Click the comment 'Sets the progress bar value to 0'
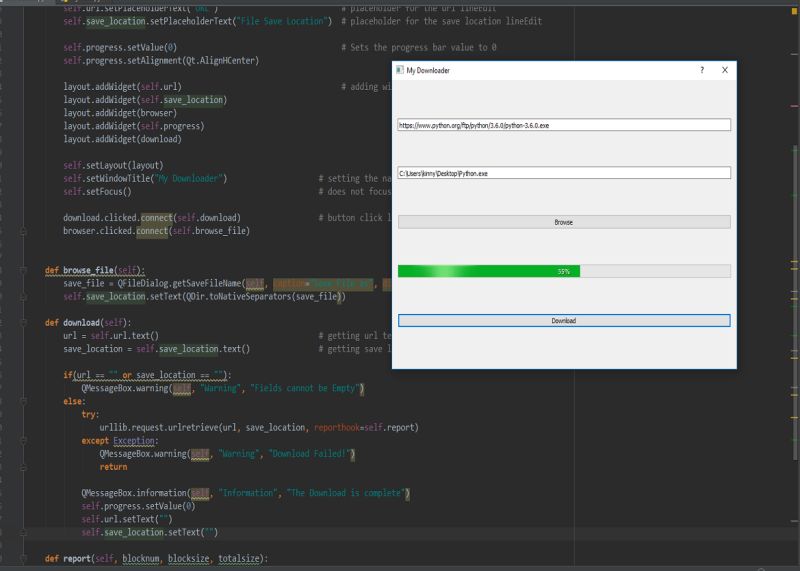Screen dimensions: 800x571 click(418, 47)
